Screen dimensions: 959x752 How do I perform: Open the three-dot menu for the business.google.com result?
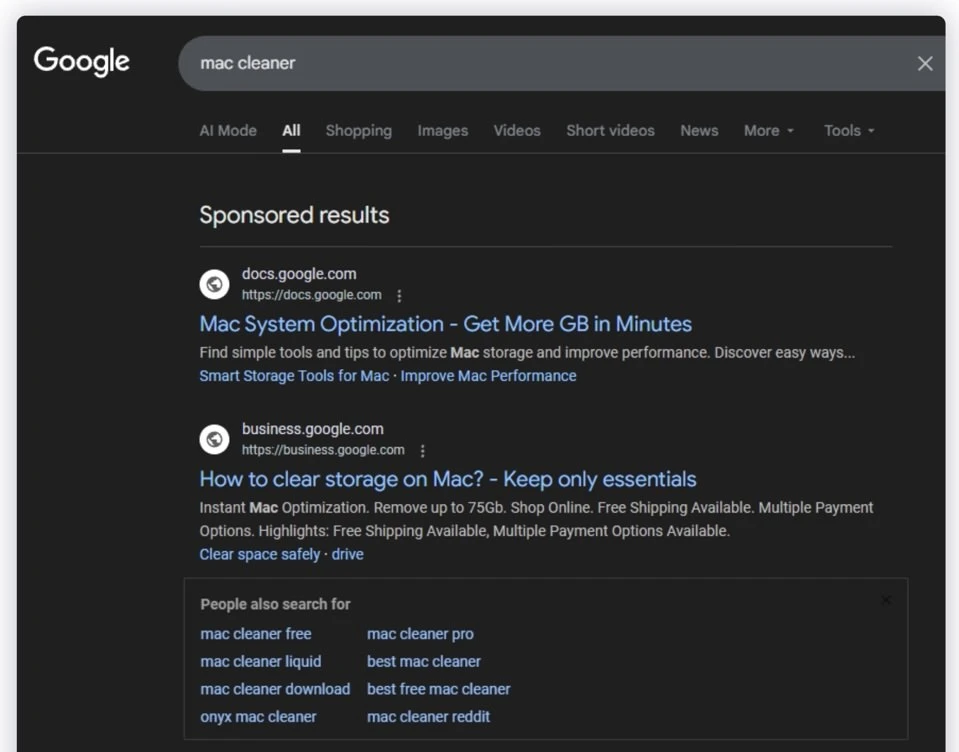[x=422, y=450]
